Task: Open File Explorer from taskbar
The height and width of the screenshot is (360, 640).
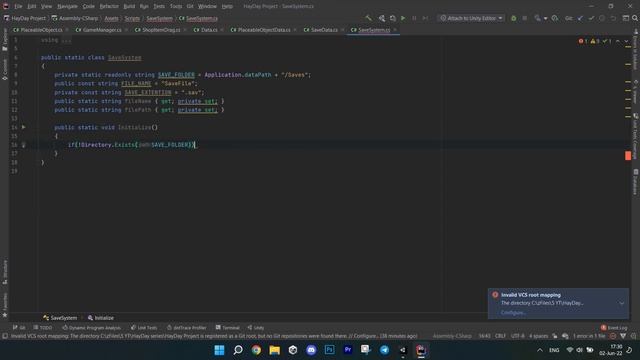Action: pos(274,350)
